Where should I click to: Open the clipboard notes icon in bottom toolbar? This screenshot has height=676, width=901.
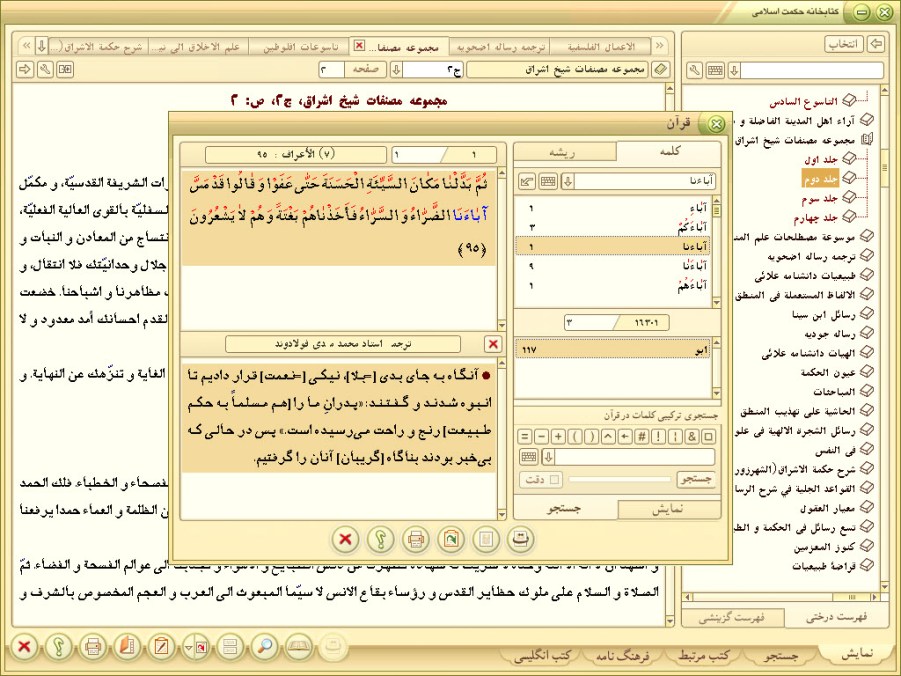(161, 647)
